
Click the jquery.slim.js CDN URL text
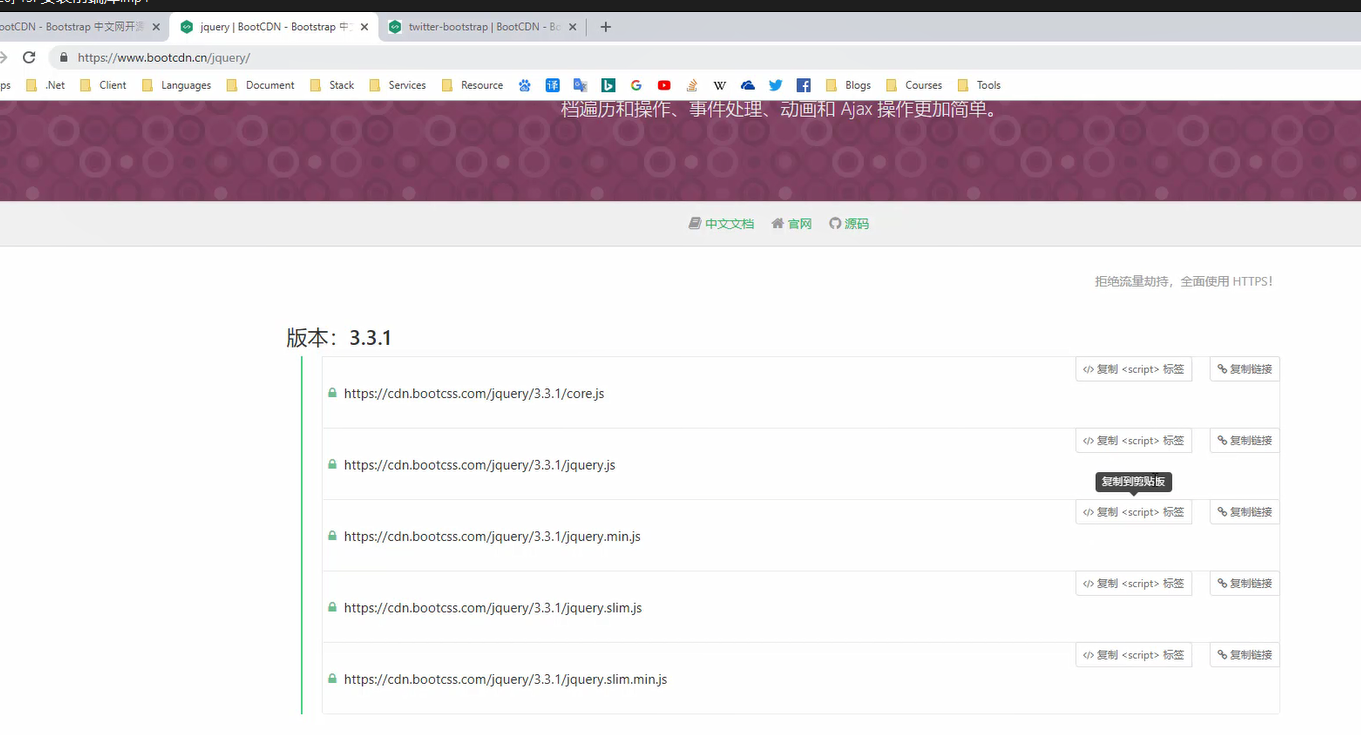click(x=493, y=608)
